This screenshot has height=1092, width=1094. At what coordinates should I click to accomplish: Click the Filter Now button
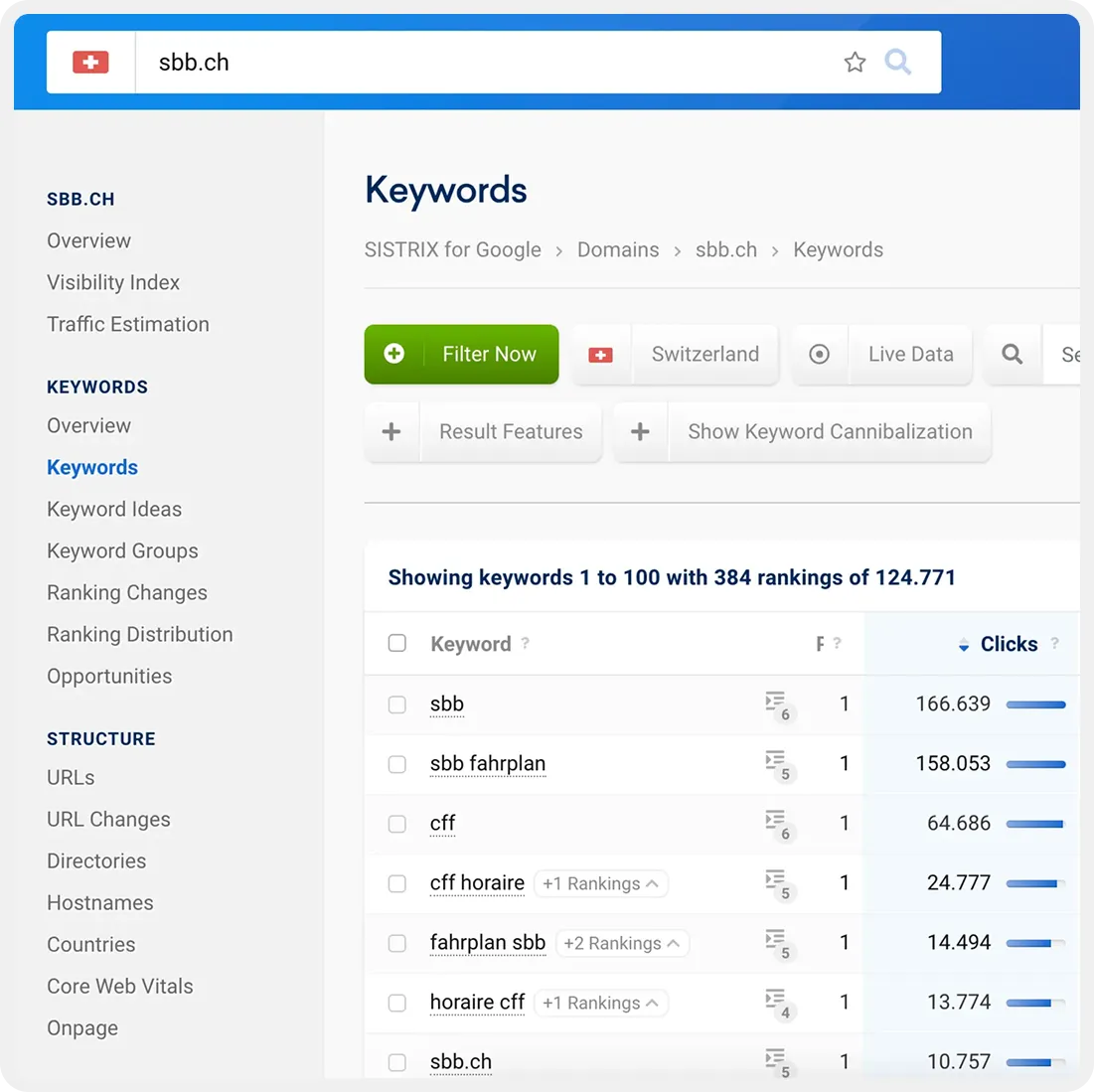[x=461, y=355]
